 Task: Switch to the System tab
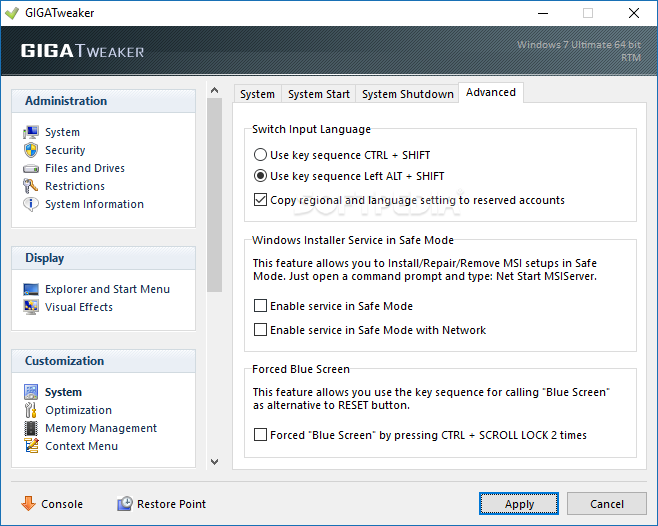tap(258, 94)
